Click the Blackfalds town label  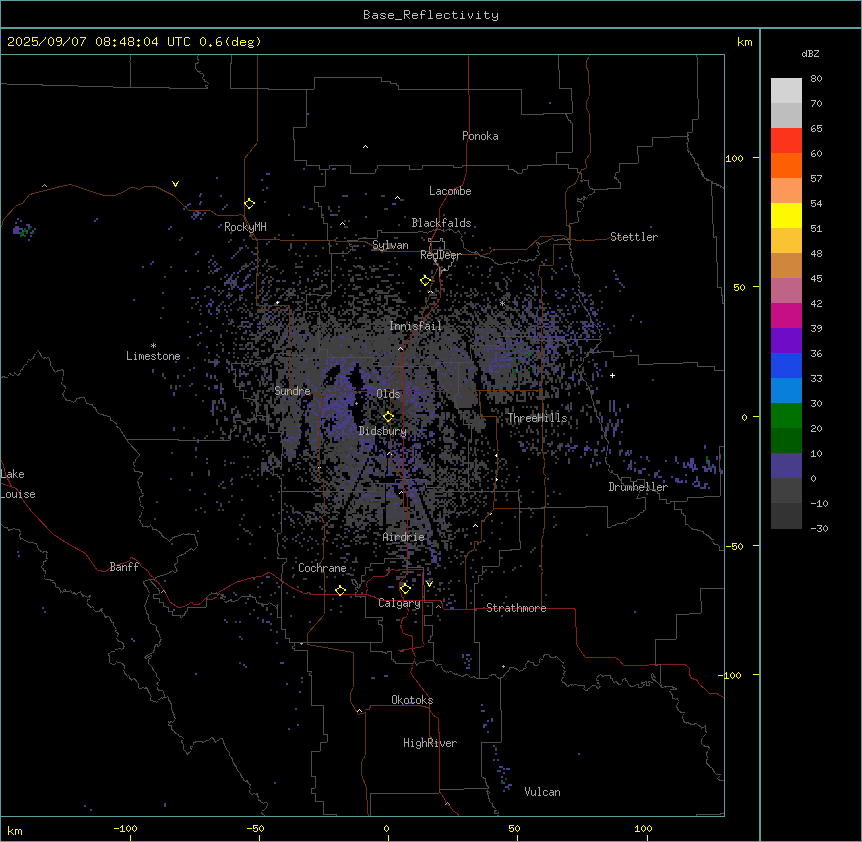coord(441,223)
